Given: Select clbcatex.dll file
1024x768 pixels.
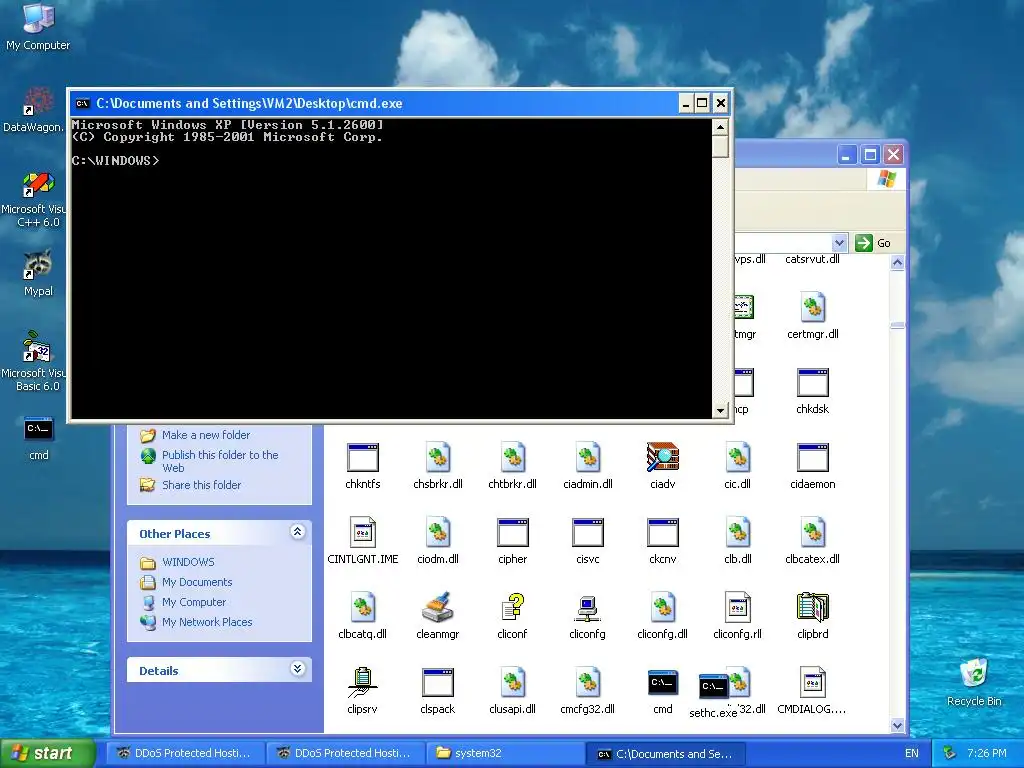Looking at the screenshot, I should (x=812, y=541).
